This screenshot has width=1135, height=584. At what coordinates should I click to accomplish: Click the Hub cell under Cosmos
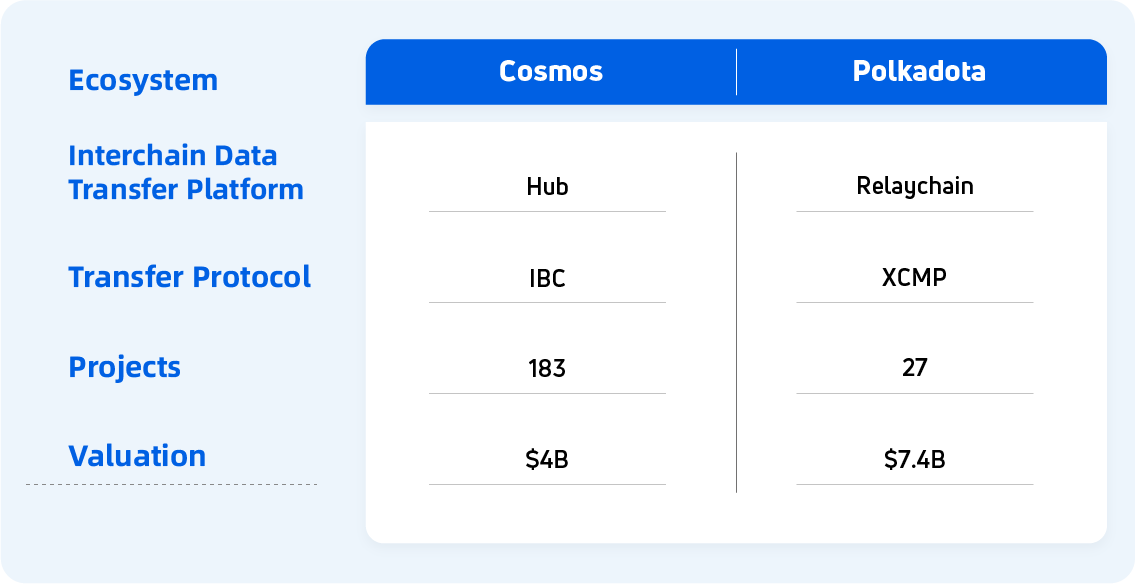(547, 187)
